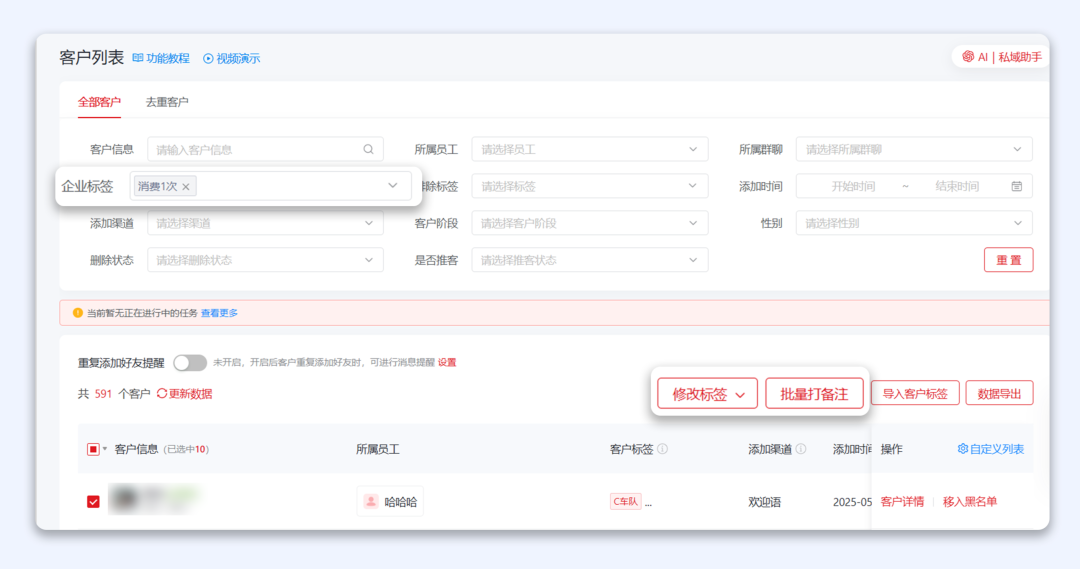The image size is (1080, 569).
Task: Remove the 消费1次 tag with its x
Action: click(x=186, y=186)
